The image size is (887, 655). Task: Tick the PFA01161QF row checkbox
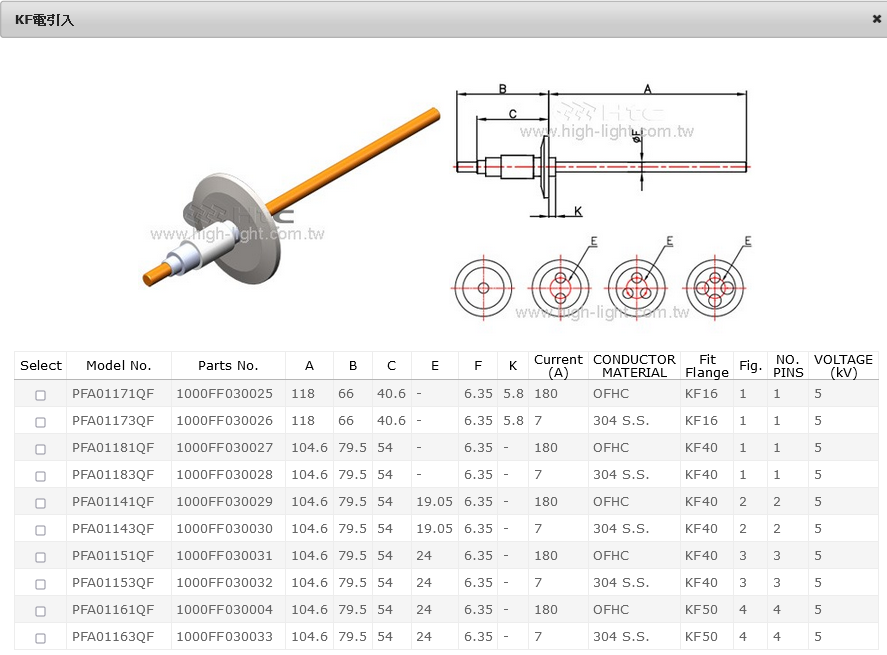[41, 611]
